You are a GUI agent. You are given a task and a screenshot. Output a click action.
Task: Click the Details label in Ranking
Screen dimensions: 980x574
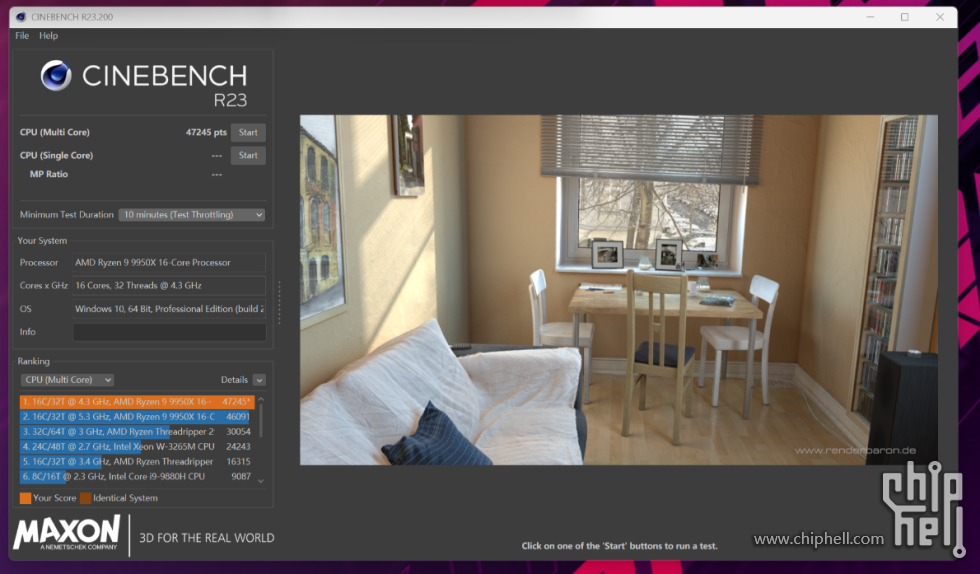[234, 380]
